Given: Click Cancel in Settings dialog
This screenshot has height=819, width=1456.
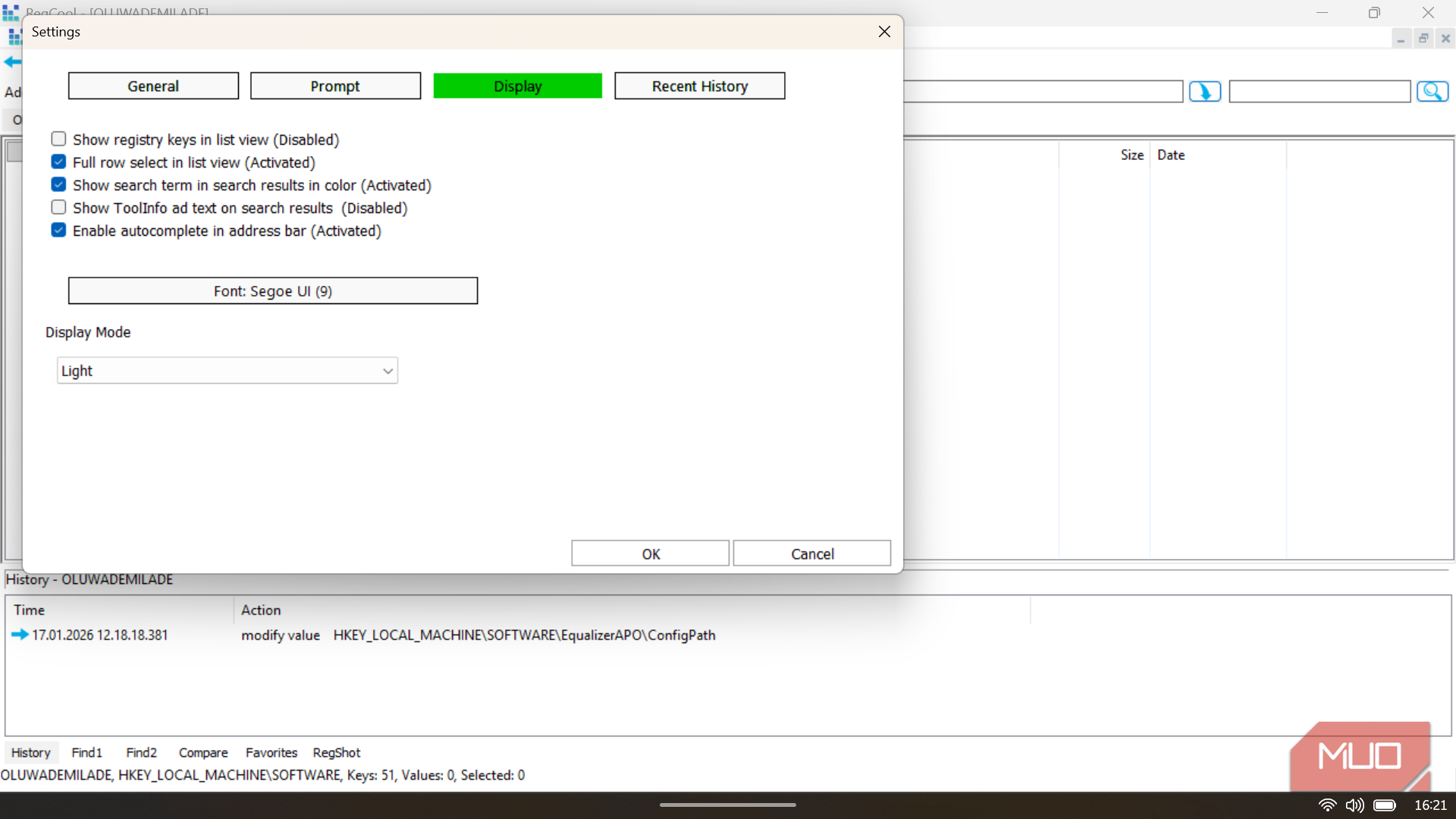Looking at the screenshot, I should click(812, 554).
